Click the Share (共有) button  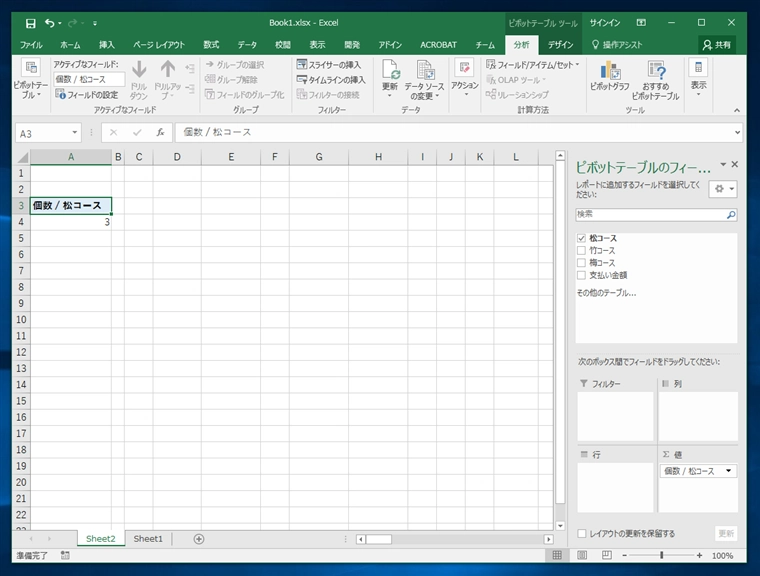coord(717,45)
